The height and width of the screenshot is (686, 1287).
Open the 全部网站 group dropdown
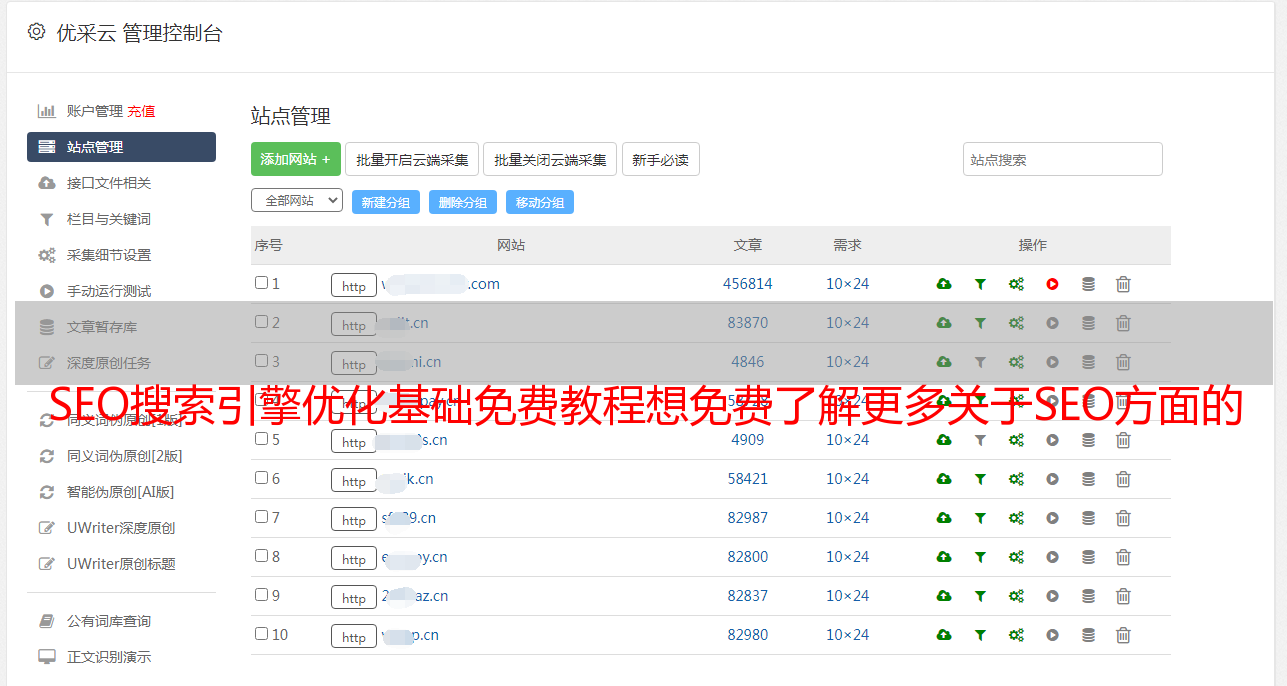click(297, 200)
